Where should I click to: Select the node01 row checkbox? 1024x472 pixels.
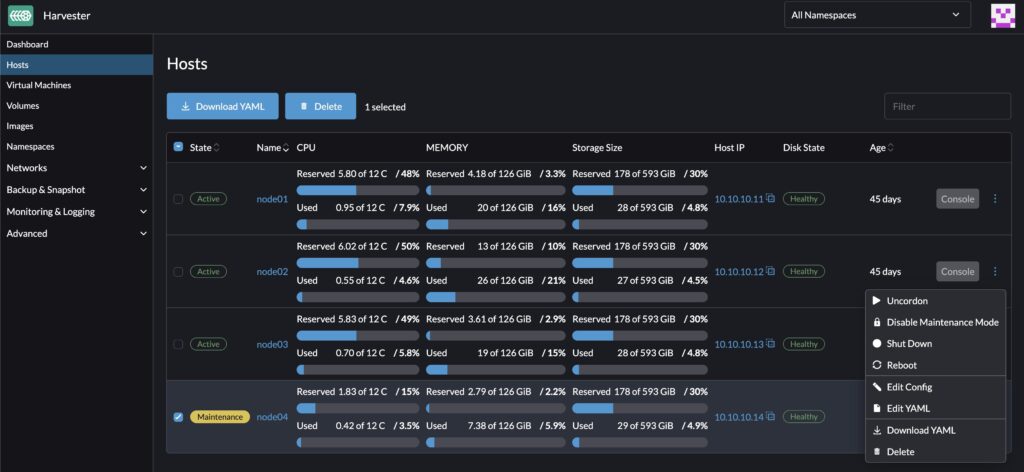tap(178, 199)
